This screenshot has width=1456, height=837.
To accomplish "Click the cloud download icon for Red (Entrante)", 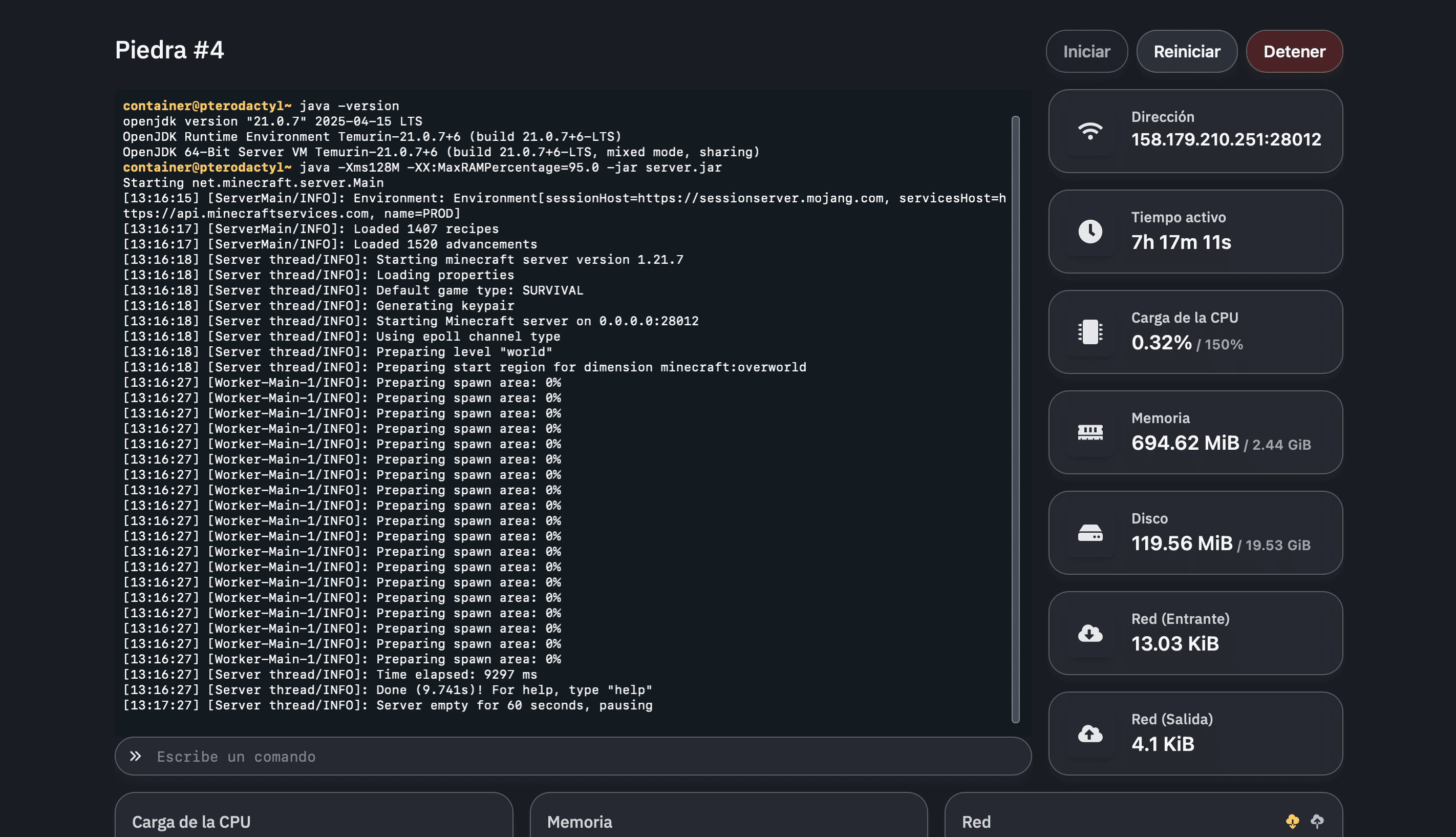I will coord(1089,633).
